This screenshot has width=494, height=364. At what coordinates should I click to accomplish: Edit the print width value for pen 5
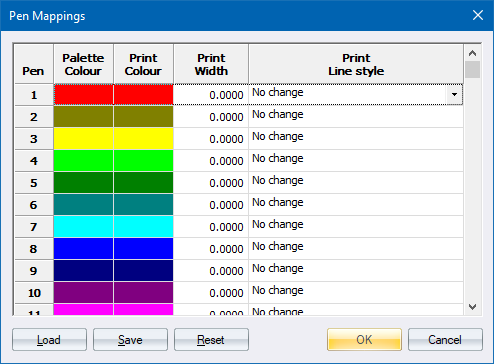[211, 183]
